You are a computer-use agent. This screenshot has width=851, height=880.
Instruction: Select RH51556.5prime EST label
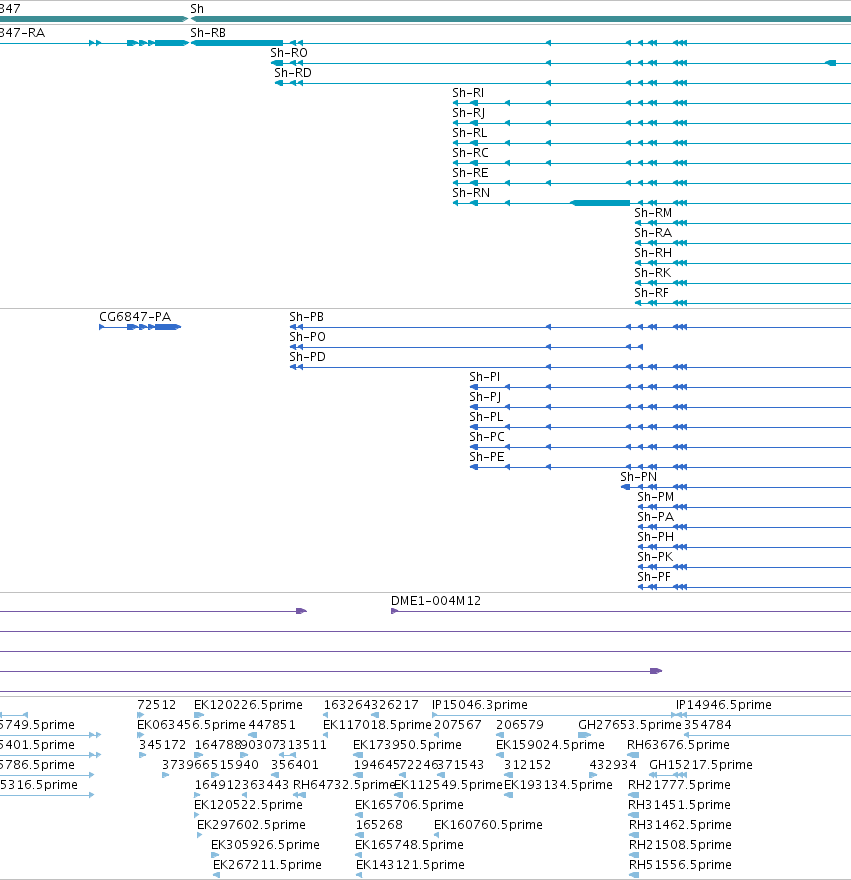pyautogui.click(x=680, y=865)
